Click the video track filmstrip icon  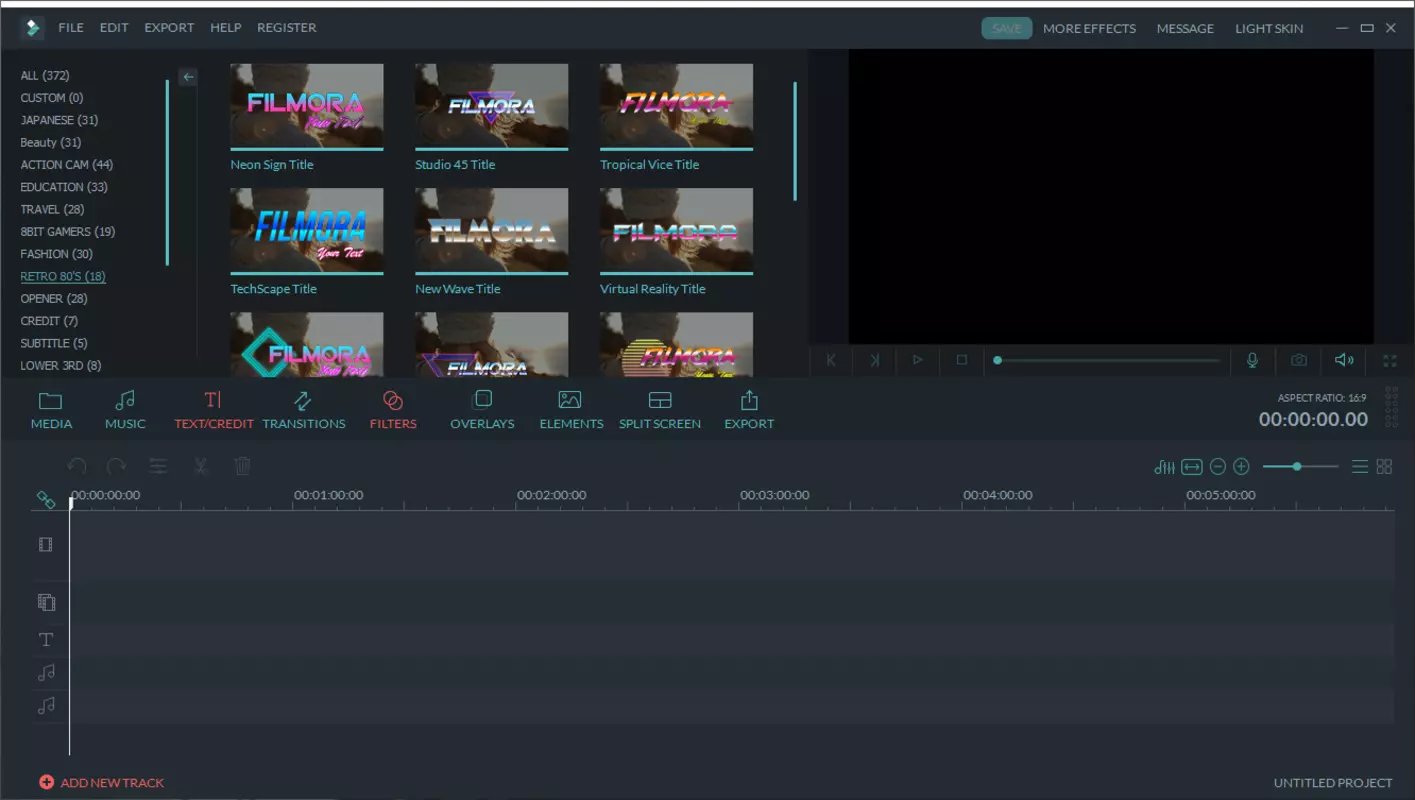(46, 545)
